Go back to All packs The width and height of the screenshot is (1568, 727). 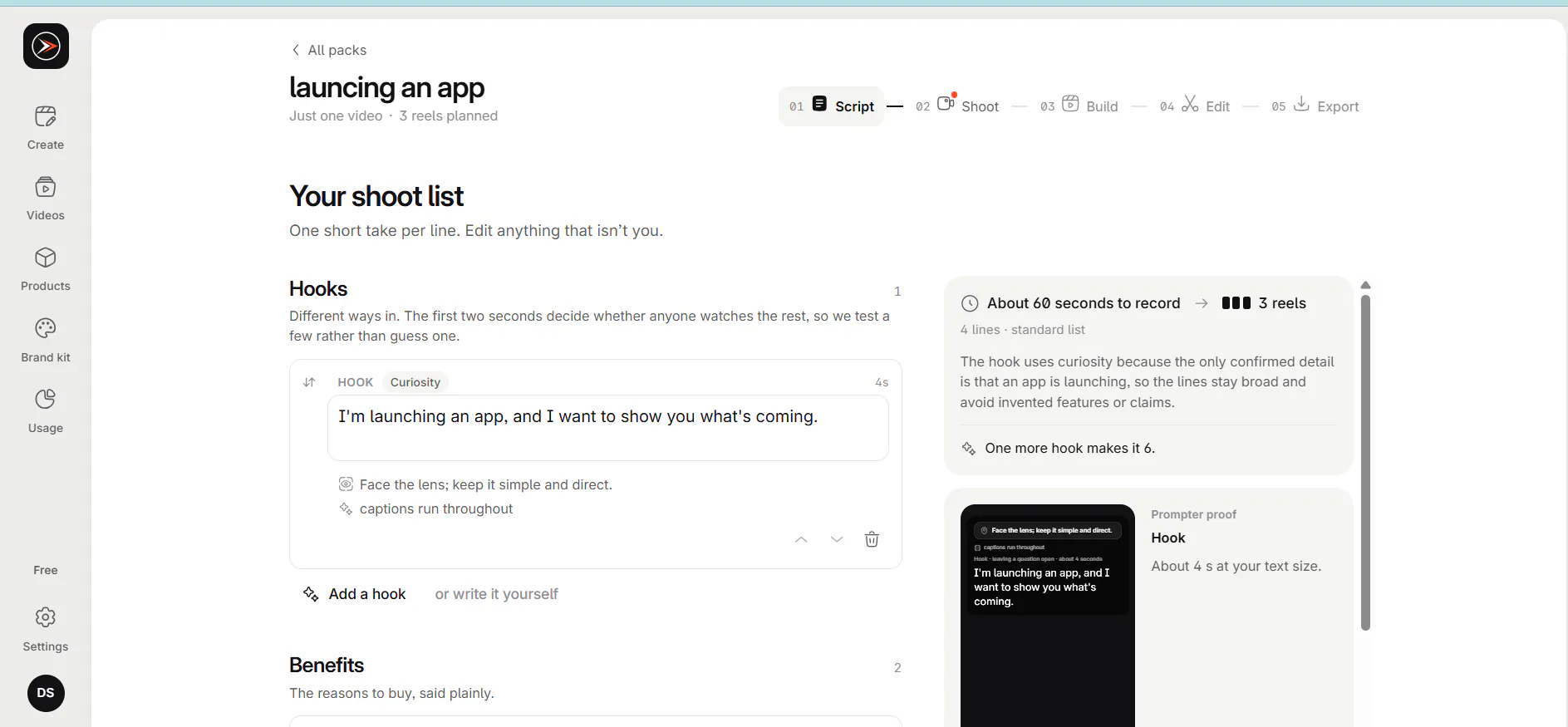click(329, 50)
